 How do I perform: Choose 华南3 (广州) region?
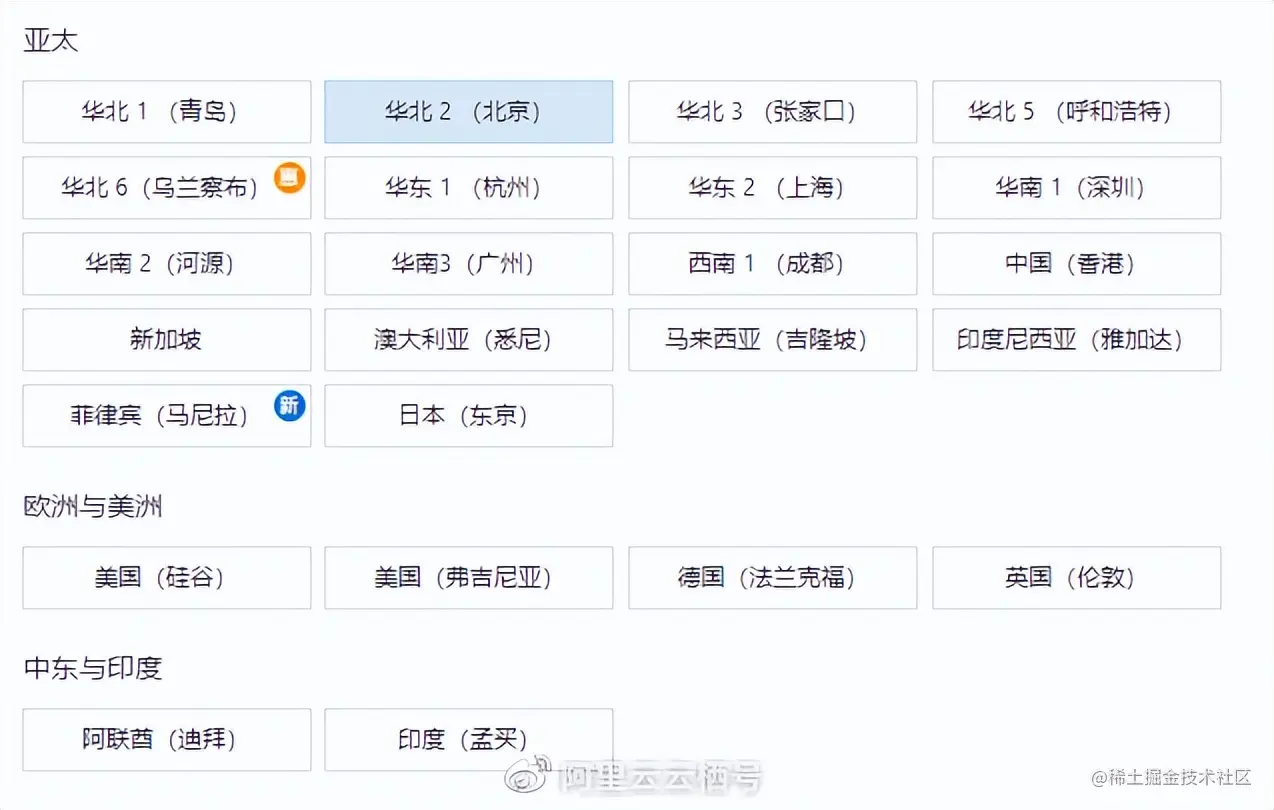pos(468,264)
